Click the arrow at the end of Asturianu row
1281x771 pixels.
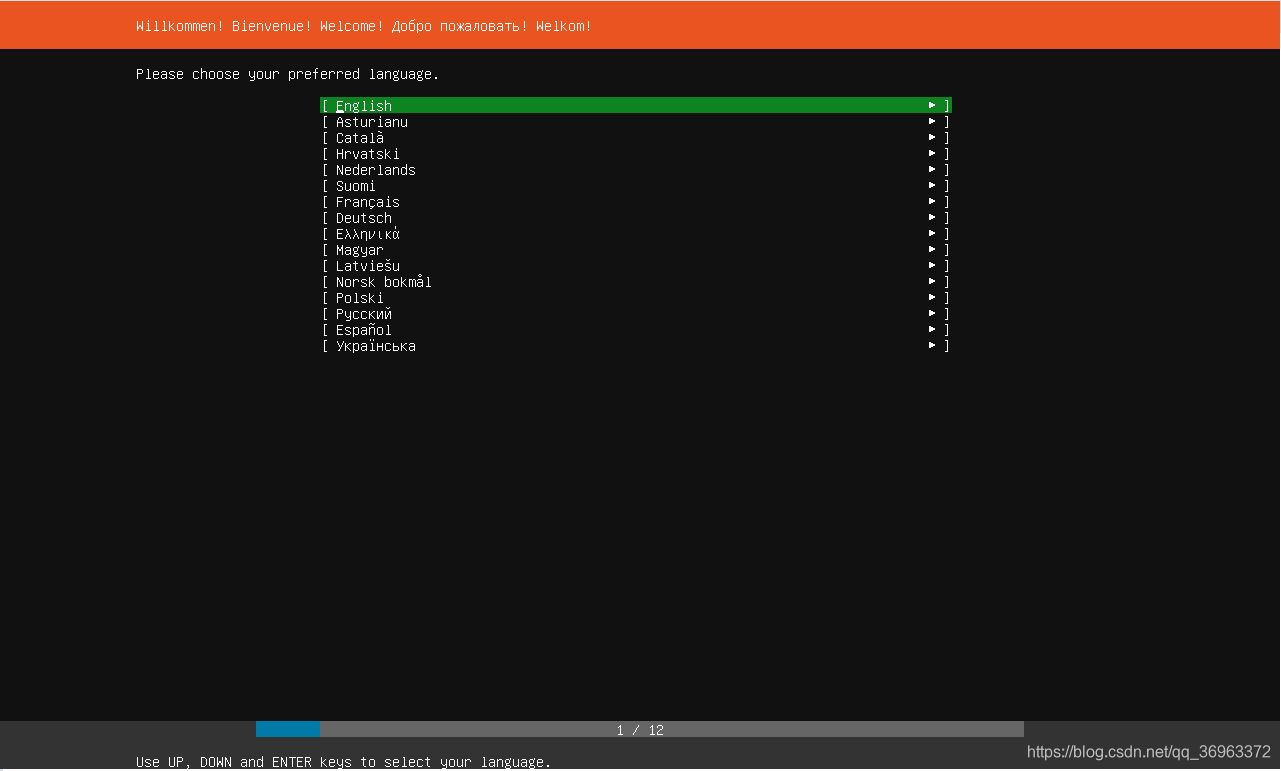coord(932,121)
